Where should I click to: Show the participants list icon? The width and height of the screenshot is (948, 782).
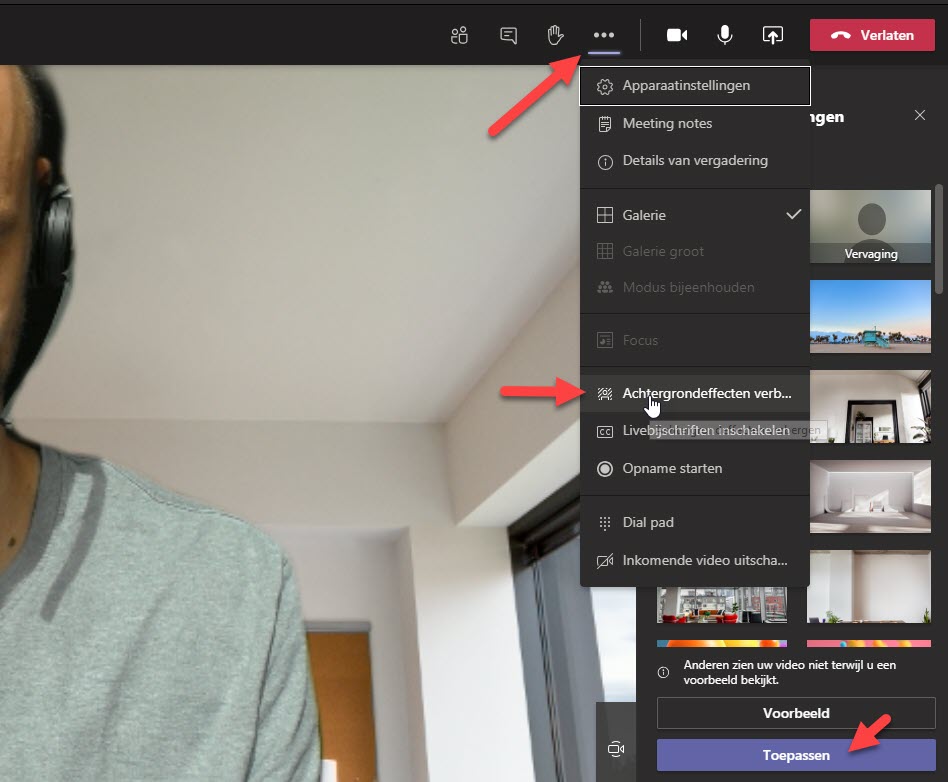[x=459, y=36]
